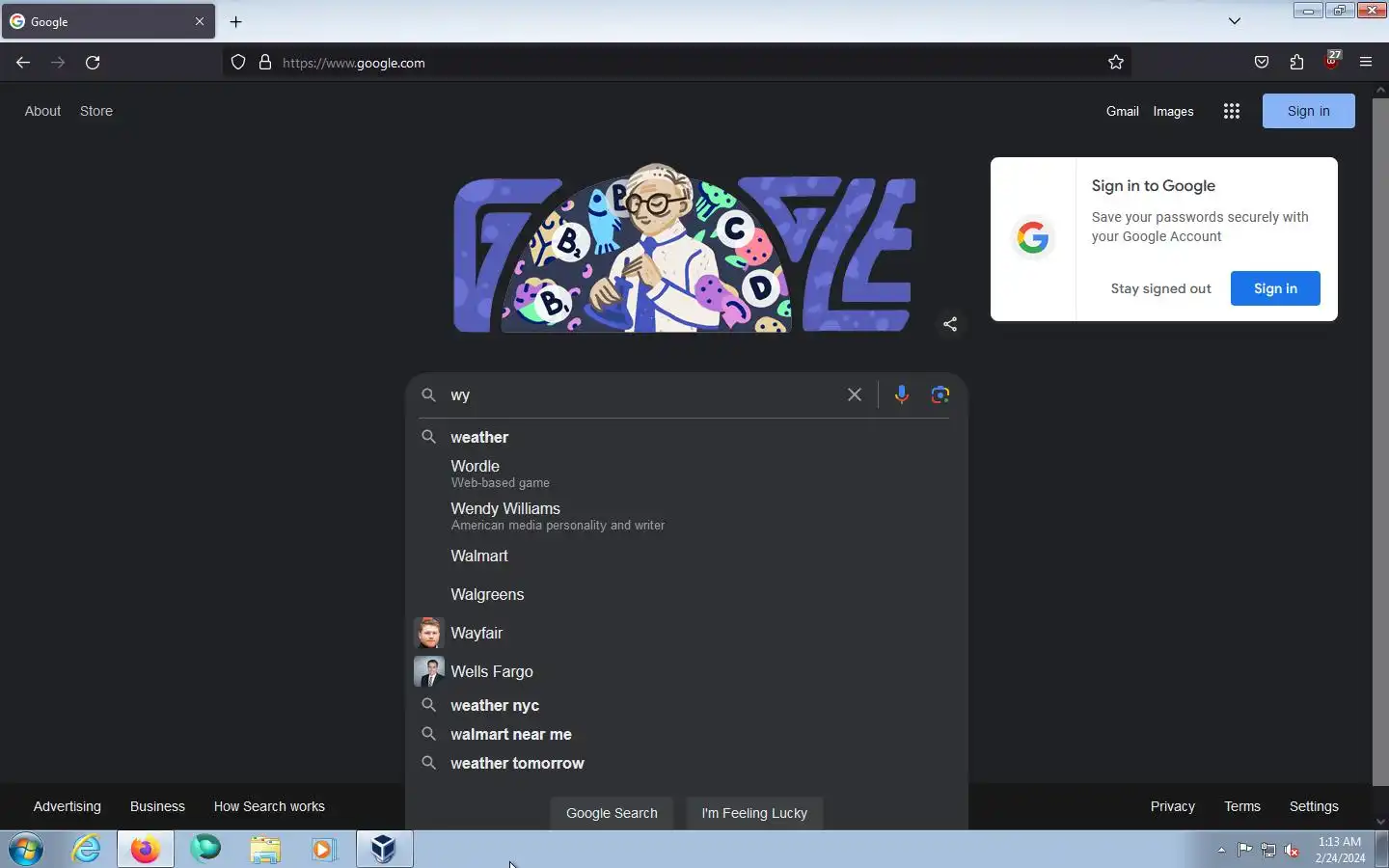Open the file explorer folder on taskbar
The width and height of the screenshot is (1389, 868).
[x=265, y=850]
